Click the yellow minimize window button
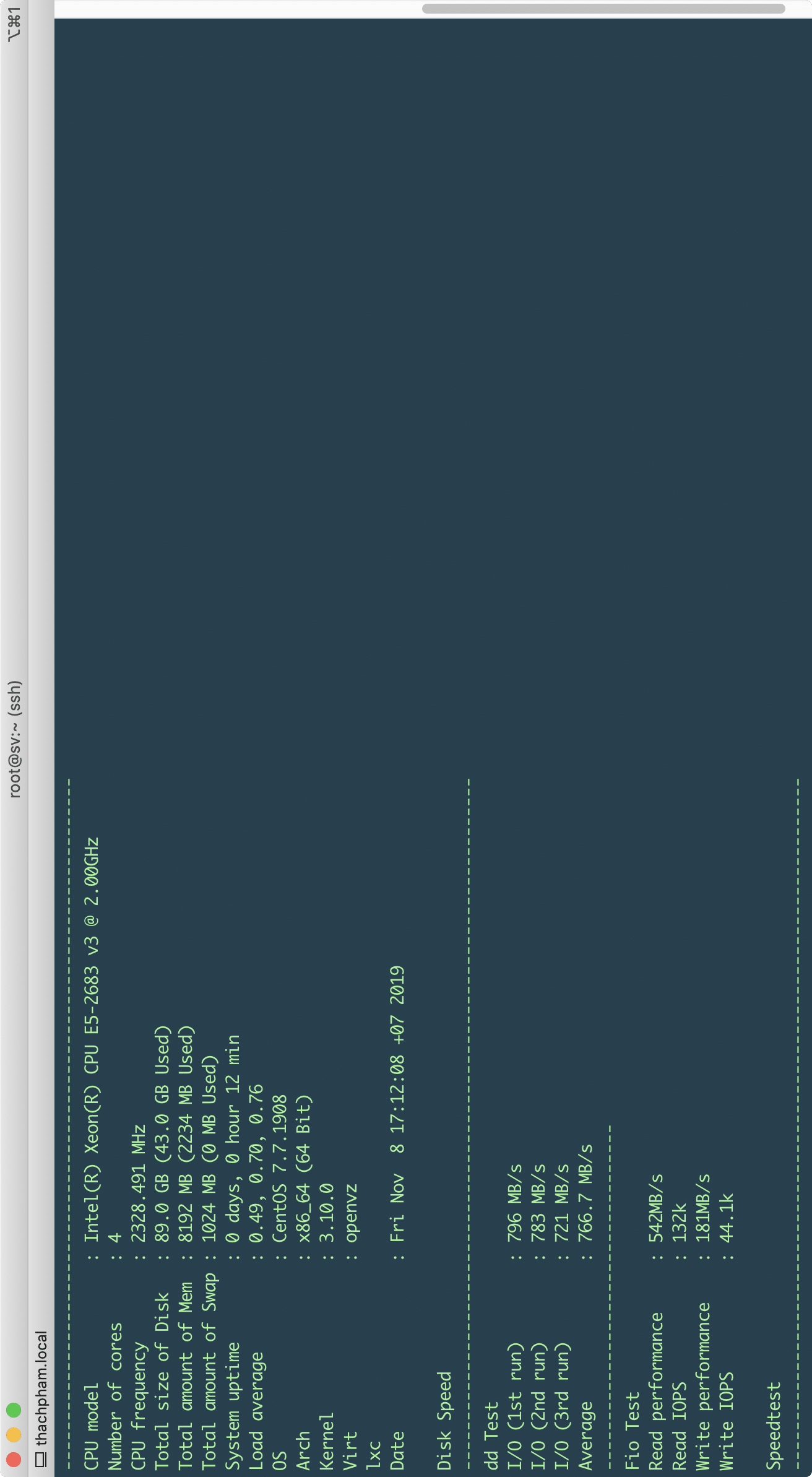 click(14, 1435)
